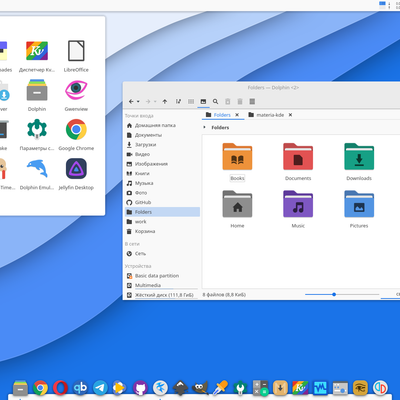Close the materia-kde tab
400x400 pixels.
[x=290, y=115]
